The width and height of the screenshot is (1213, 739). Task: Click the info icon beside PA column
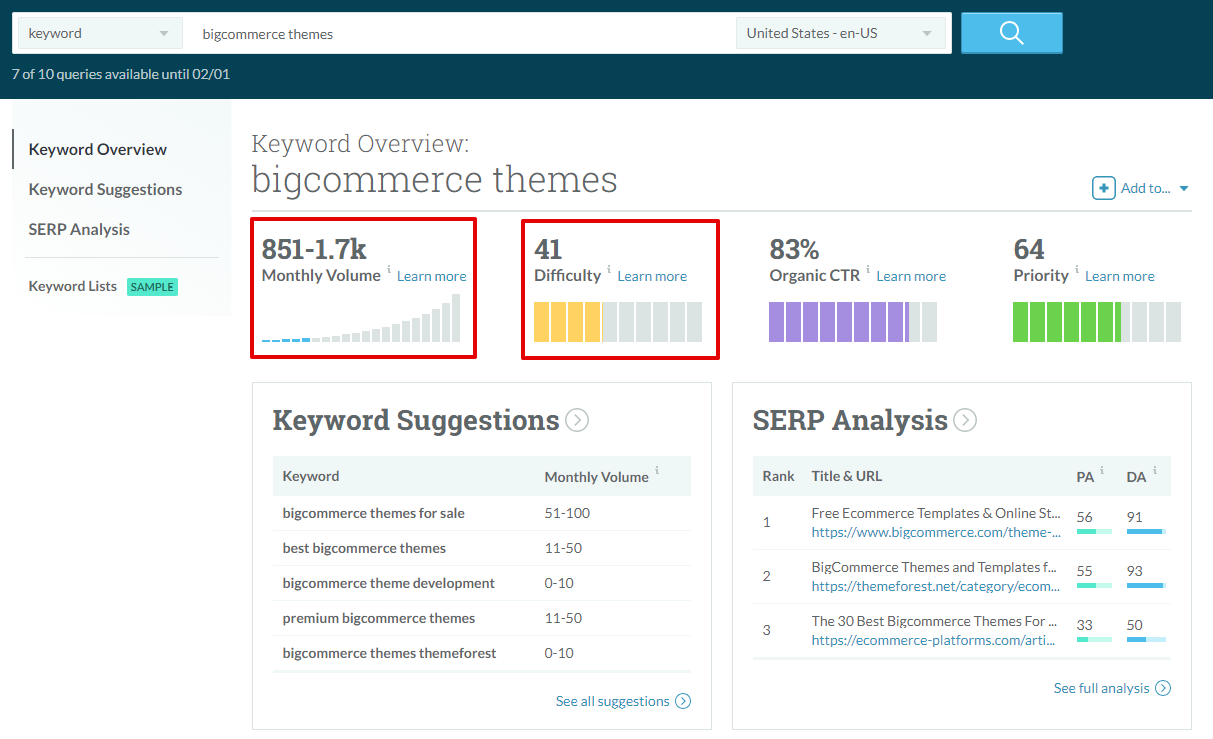pos(1102,471)
